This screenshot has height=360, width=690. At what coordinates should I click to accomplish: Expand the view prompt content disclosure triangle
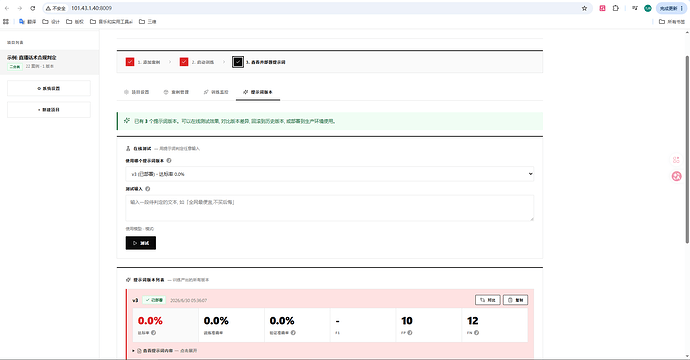(x=133, y=351)
